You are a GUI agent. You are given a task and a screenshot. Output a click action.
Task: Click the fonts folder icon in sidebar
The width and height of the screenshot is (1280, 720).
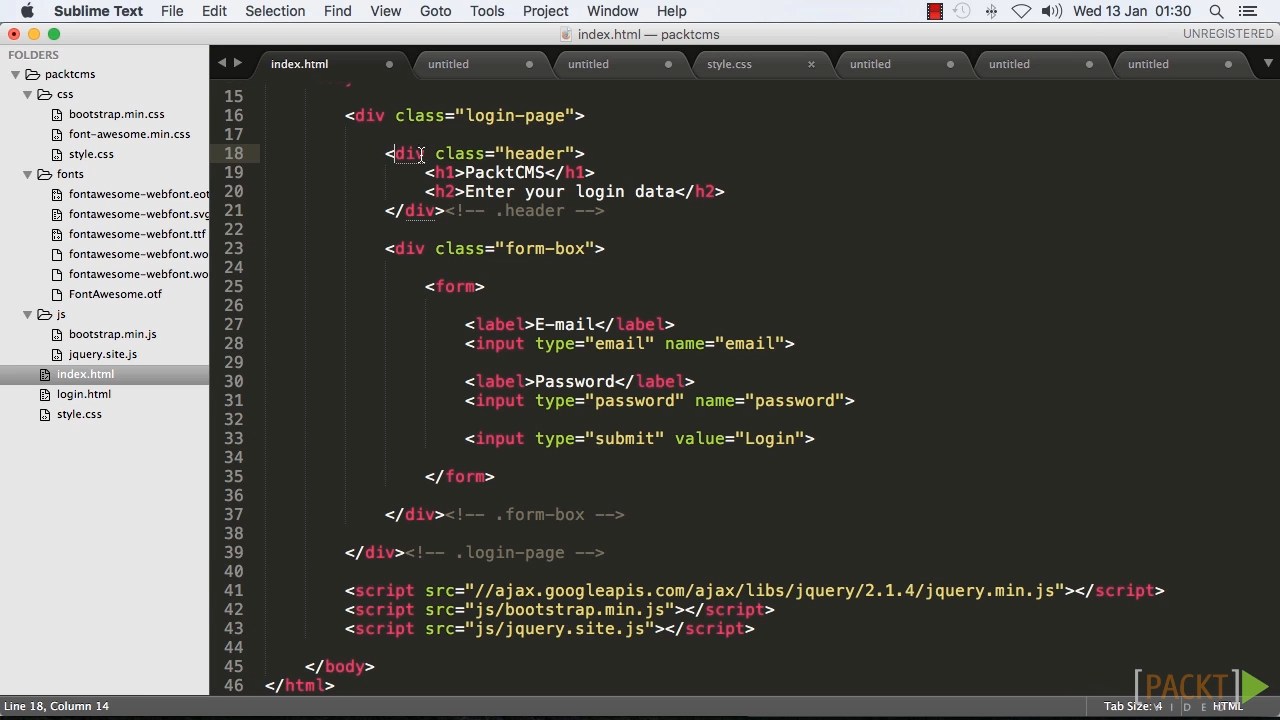[x=44, y=174]
